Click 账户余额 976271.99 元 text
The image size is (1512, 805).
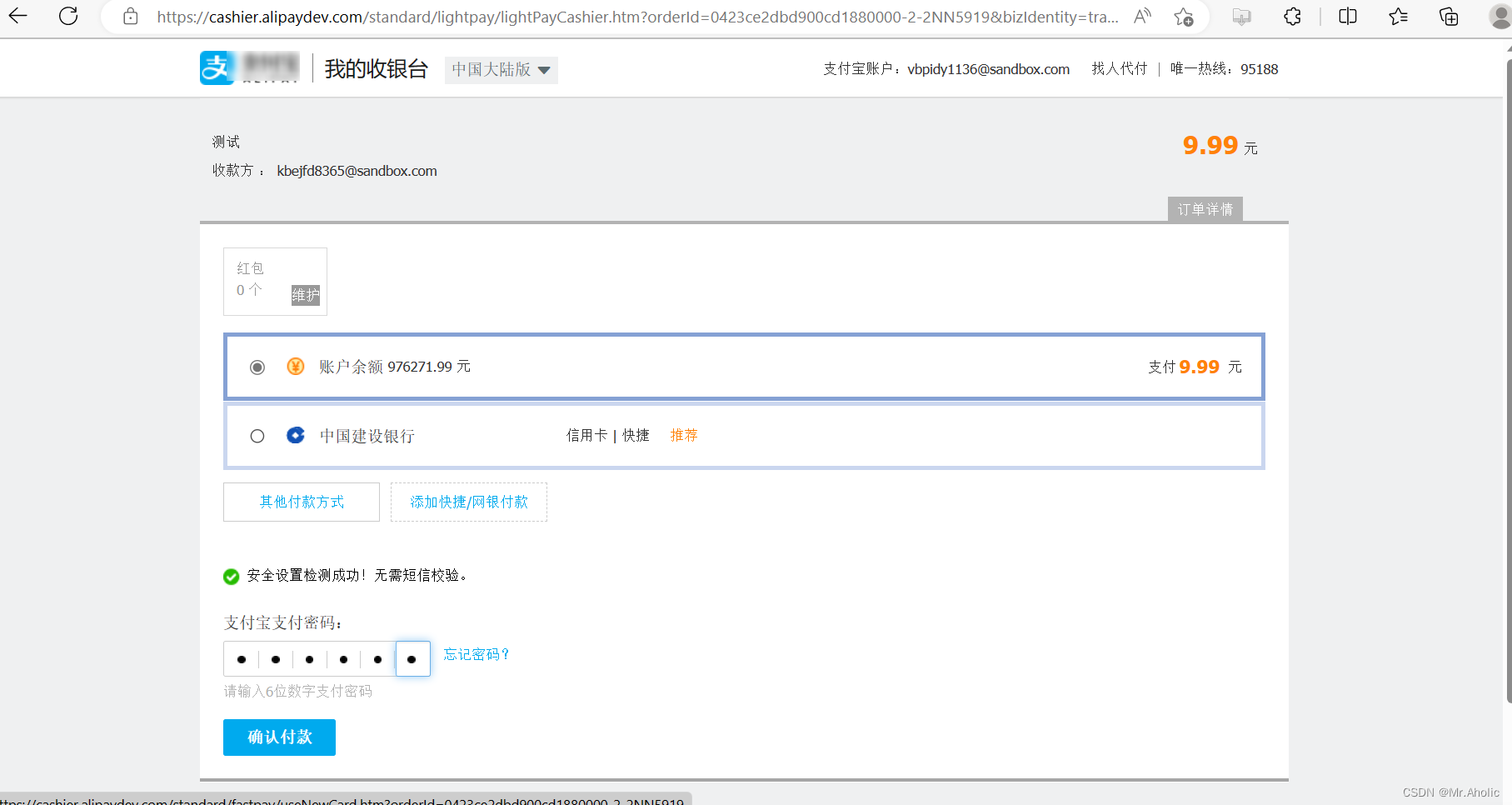[395, 367]
